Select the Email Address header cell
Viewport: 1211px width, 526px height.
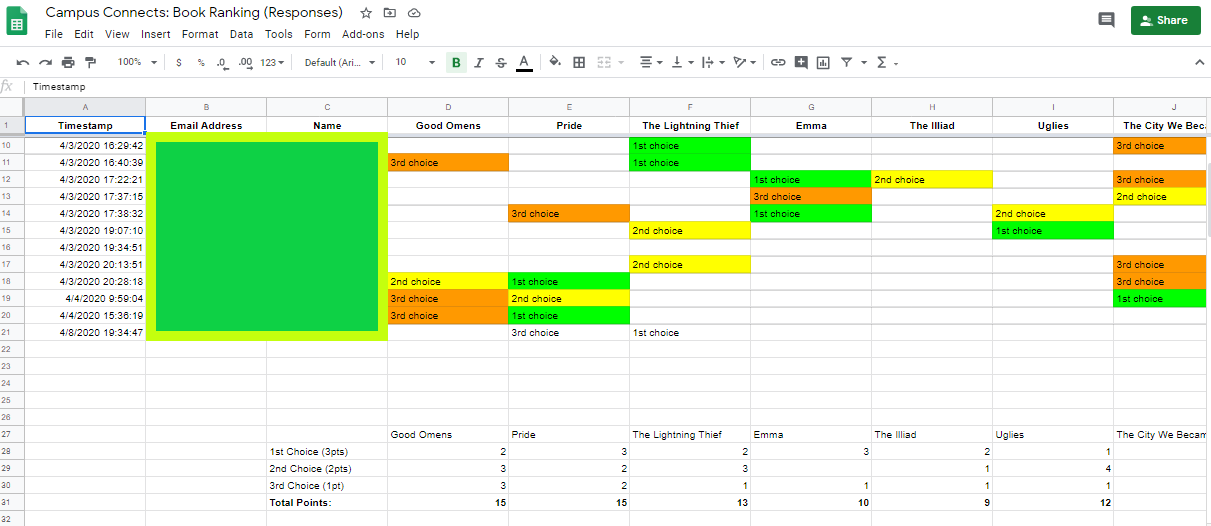click(x=206, y=126)
